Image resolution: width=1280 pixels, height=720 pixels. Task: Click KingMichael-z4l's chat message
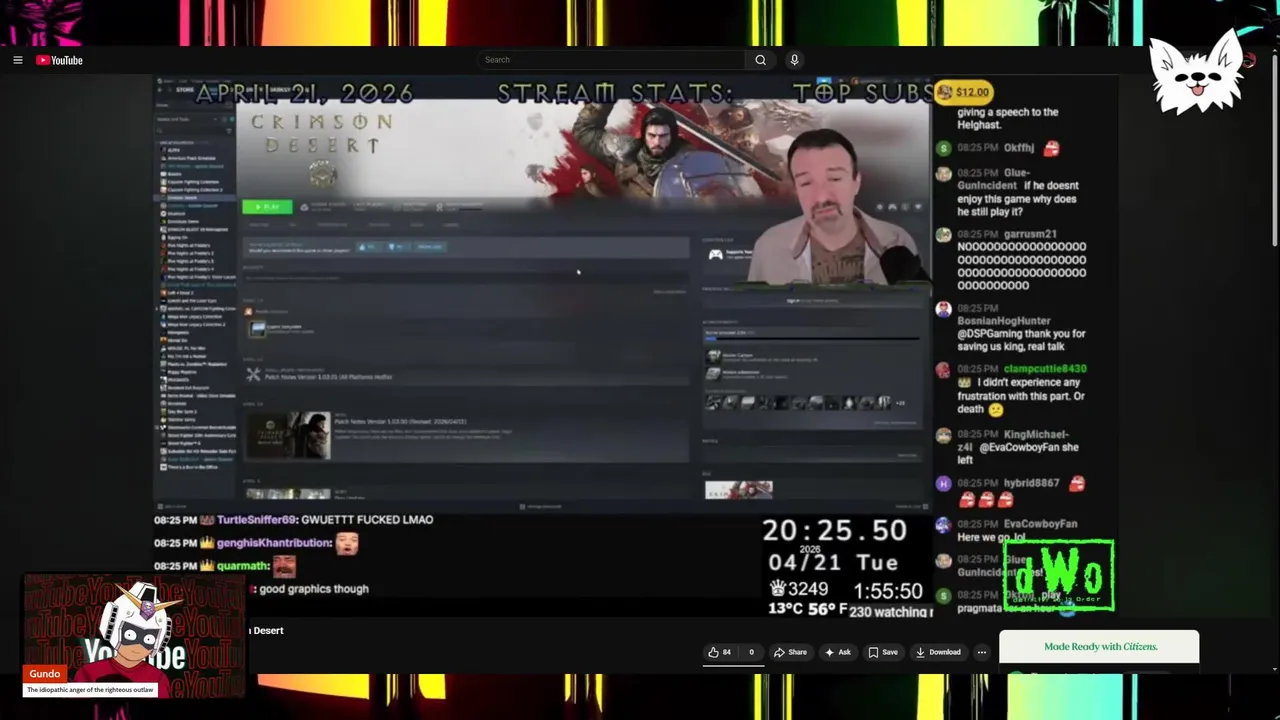tap(1010, 447)
